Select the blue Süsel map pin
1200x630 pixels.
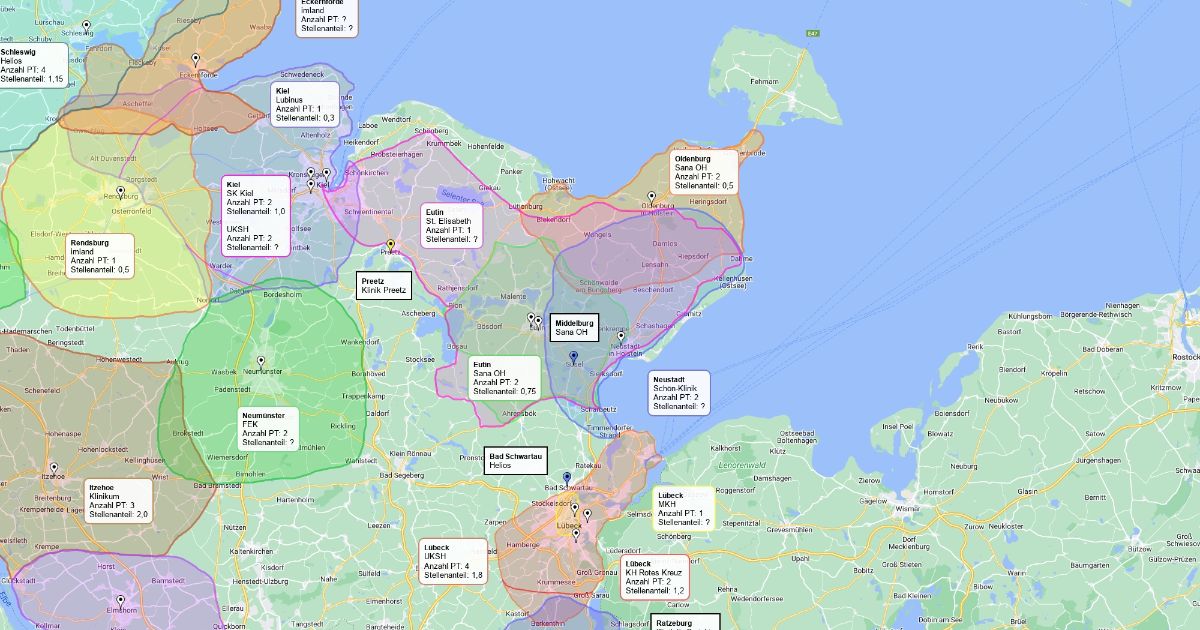pos(573,357)
